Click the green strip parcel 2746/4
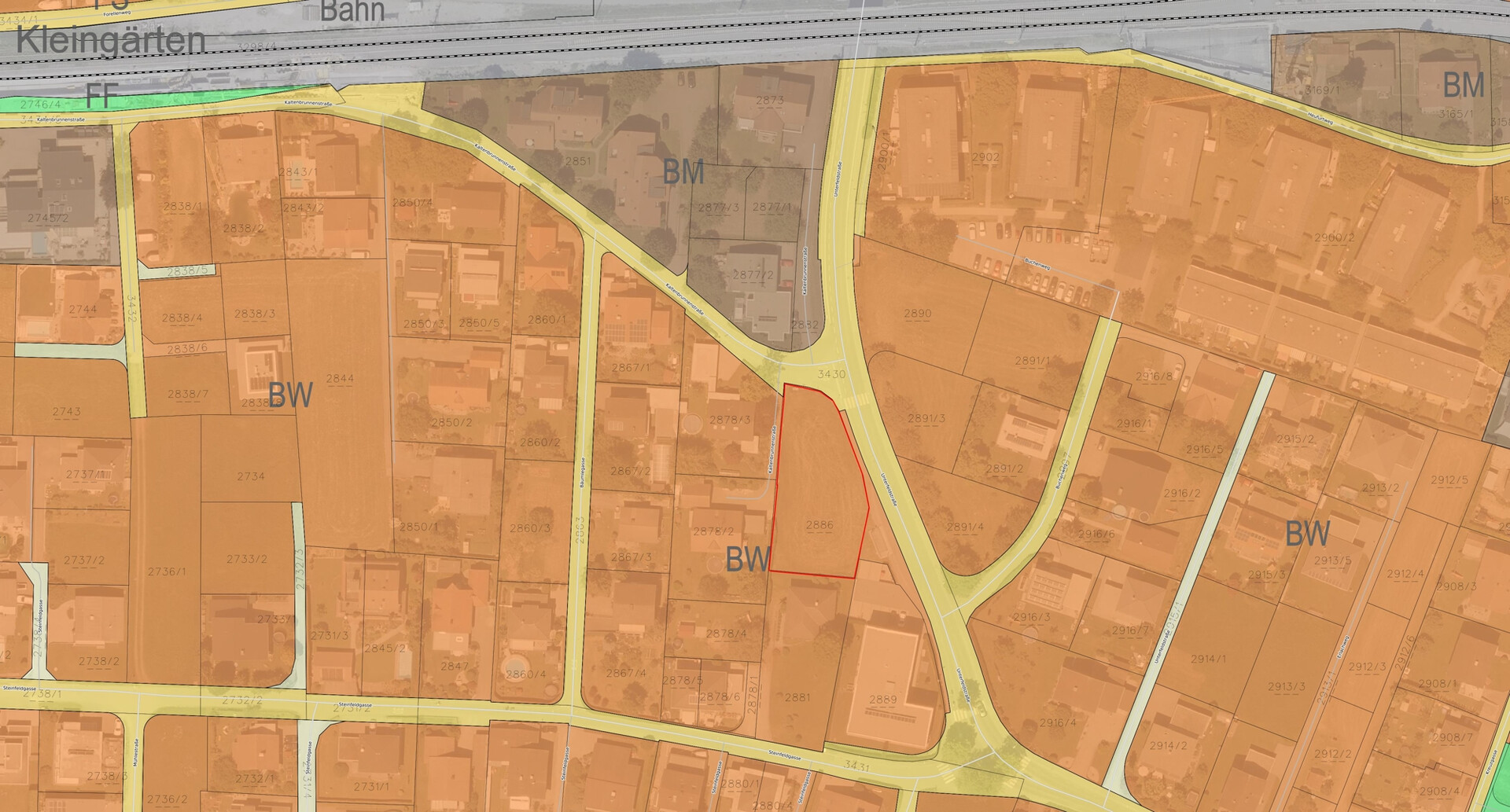The width and height of the screenshot is (1510, 812). [39, 105]
